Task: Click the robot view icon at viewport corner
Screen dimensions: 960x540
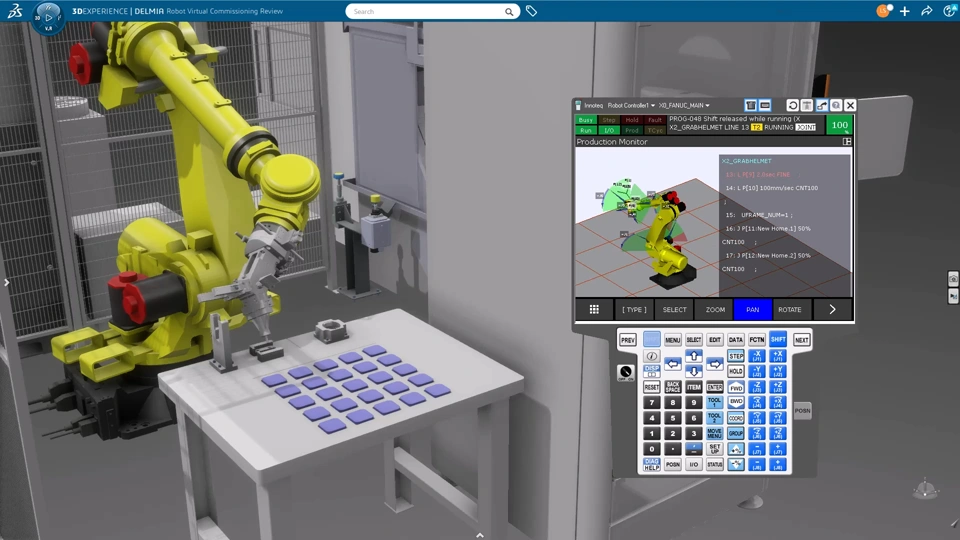Action: pos(926,489)
